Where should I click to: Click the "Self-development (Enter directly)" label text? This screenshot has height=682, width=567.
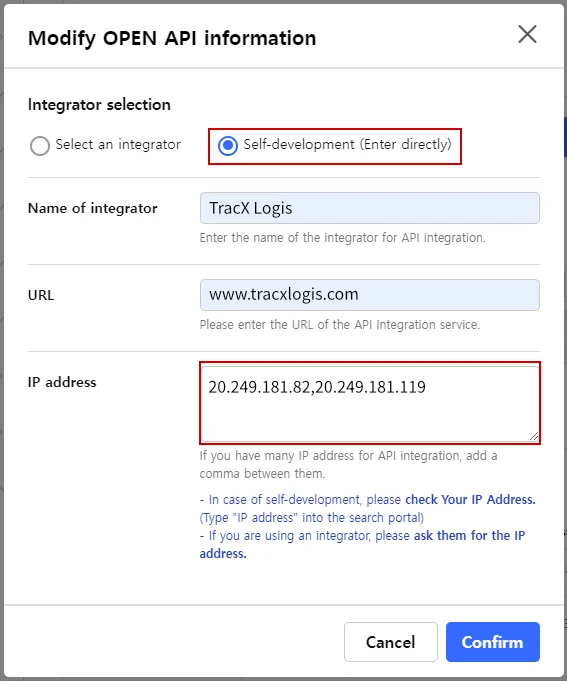[x=347, y=144]
